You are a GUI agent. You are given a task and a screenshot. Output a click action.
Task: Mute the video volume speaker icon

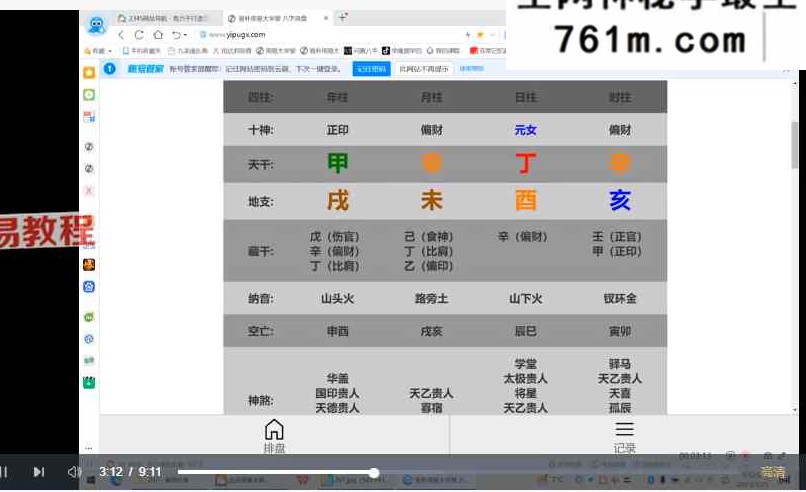[74, 471]
